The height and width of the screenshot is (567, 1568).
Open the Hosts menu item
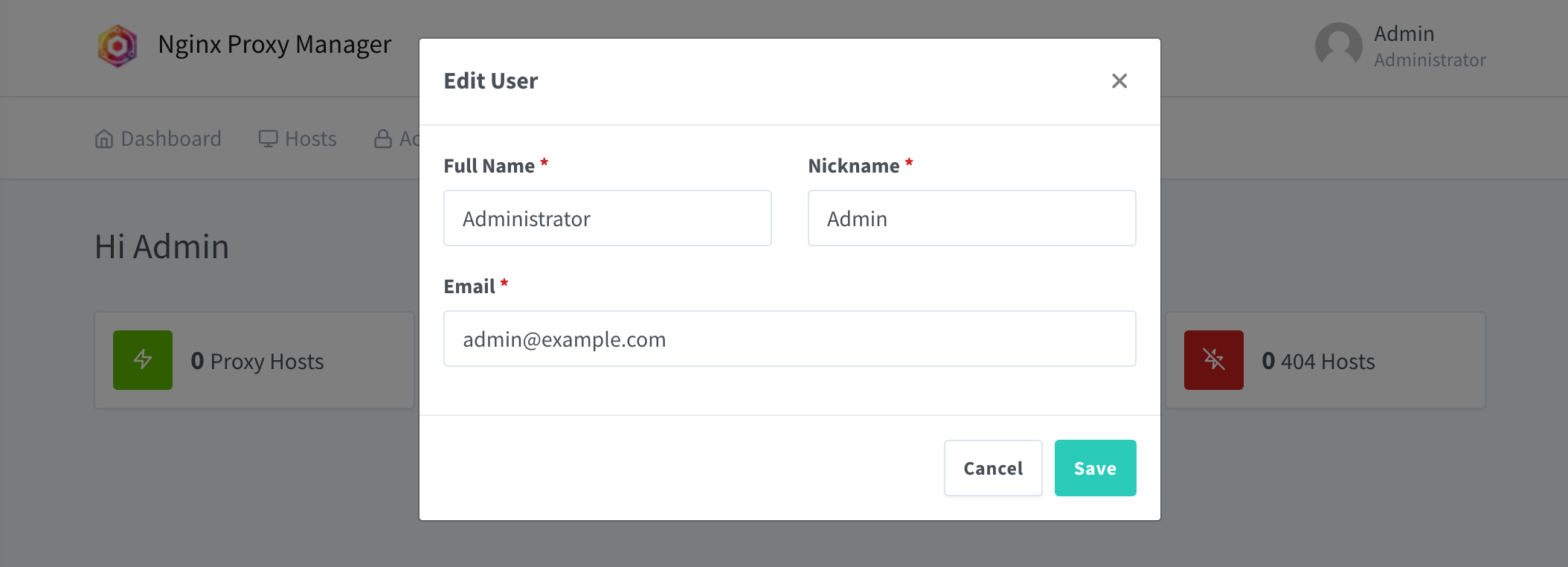[x=298, y=139]
